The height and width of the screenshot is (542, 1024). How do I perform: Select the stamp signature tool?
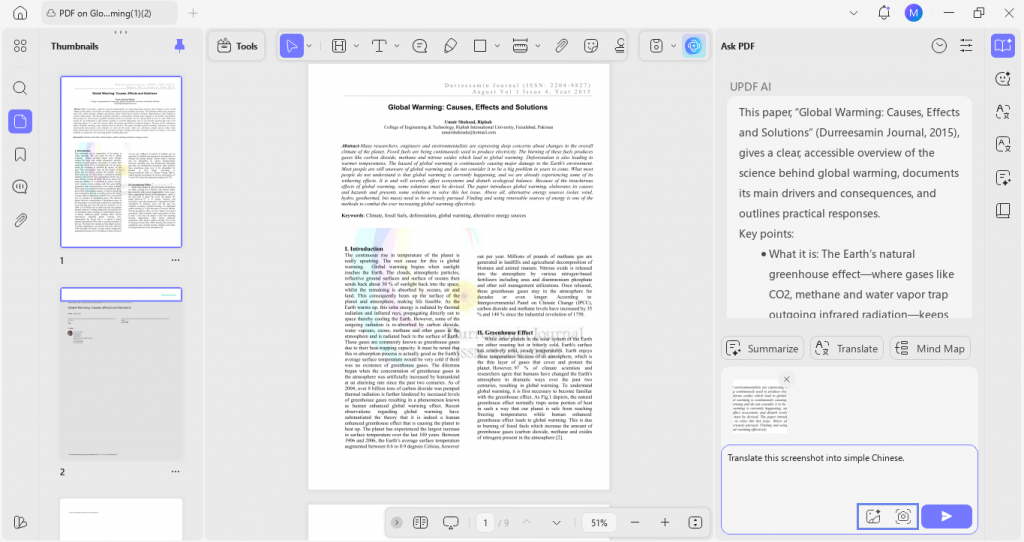tap(619, 46)
